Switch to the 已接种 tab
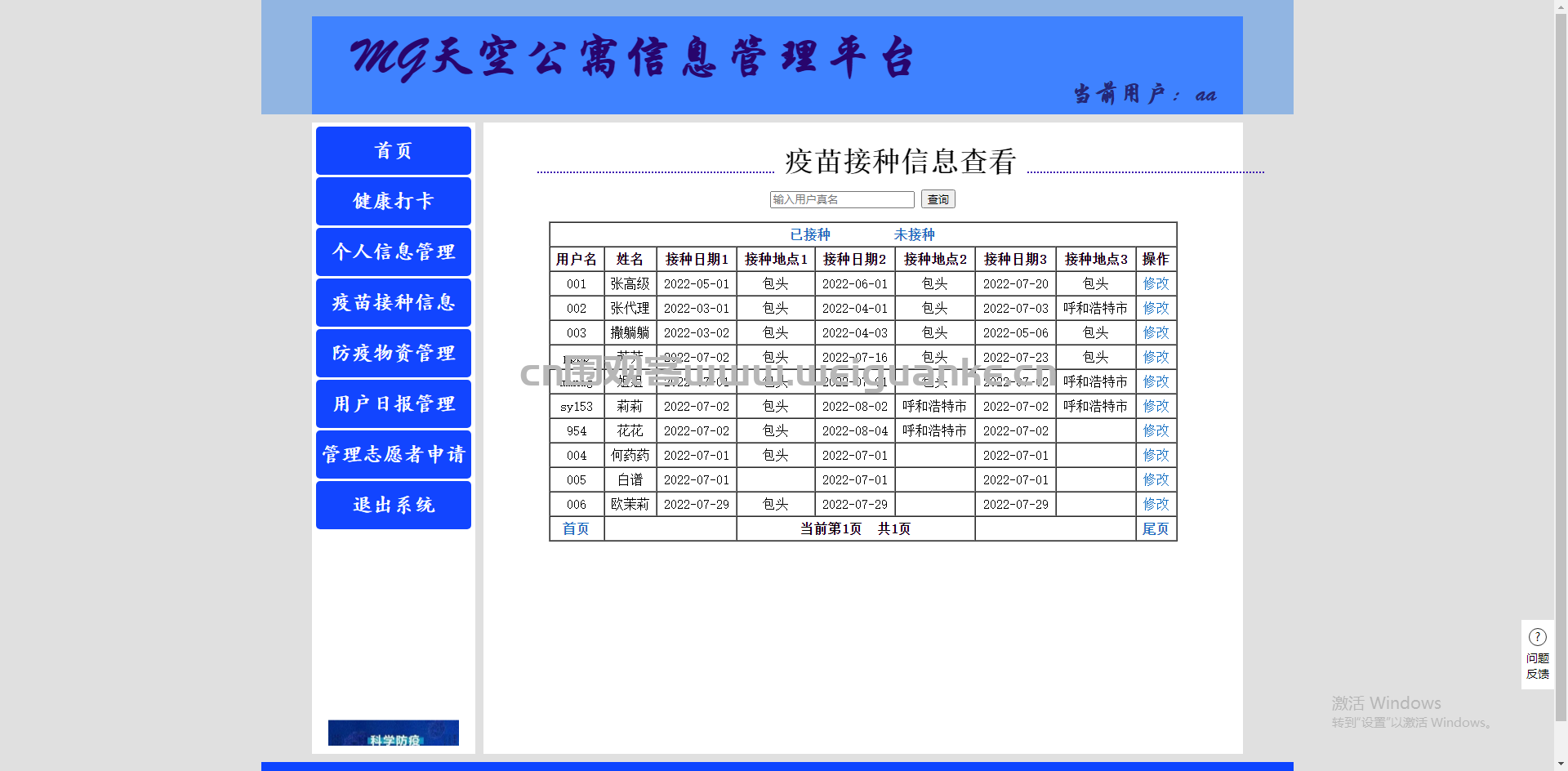This screenshot has height=771, width=1568. point(810,234)
